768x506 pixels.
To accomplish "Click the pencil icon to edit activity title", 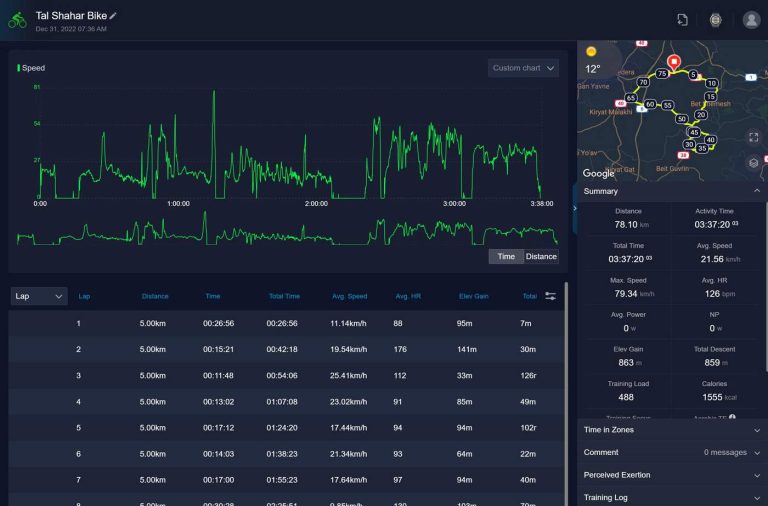I will click(x=113, y=16).
